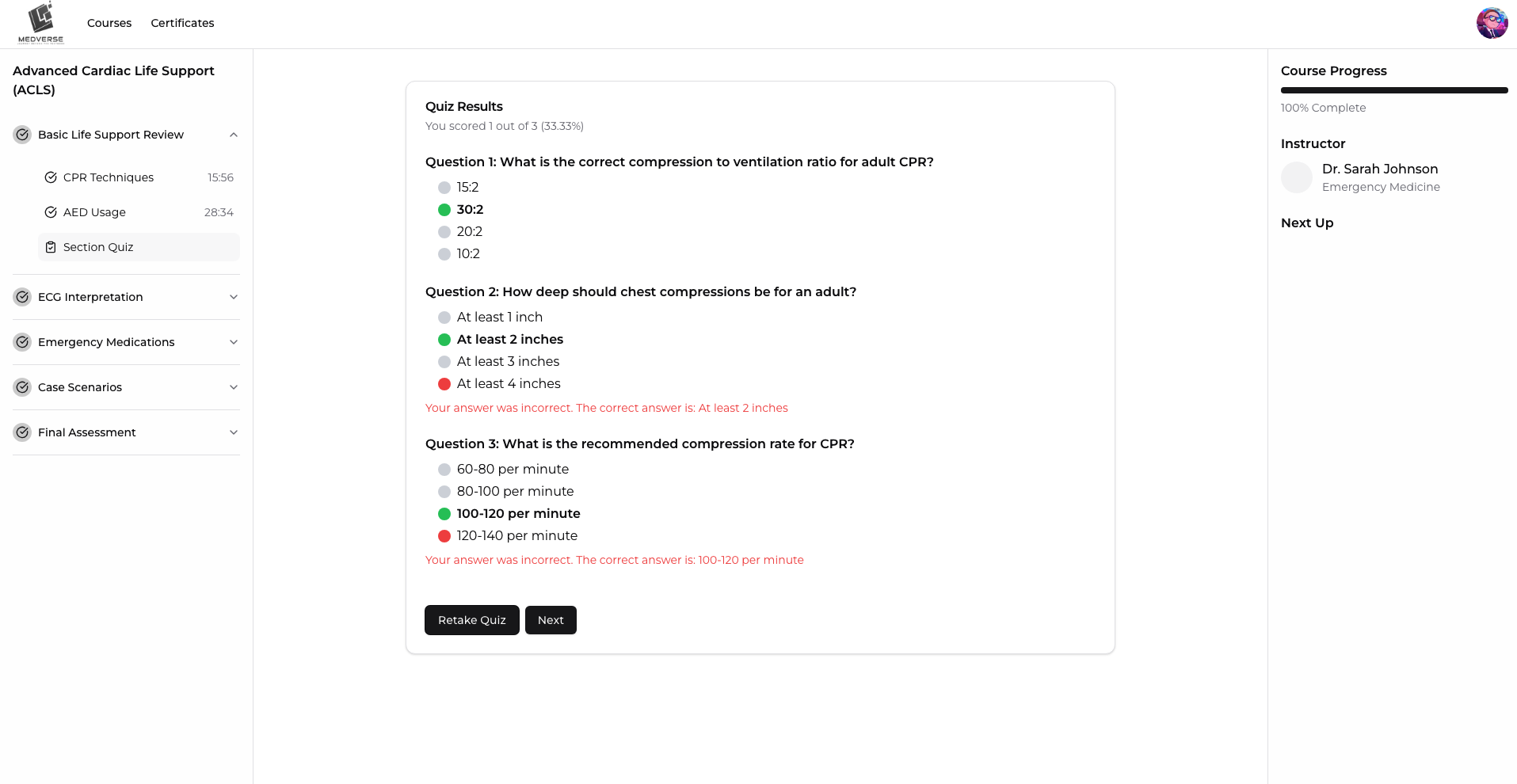Open the Courses menu item

109,23
